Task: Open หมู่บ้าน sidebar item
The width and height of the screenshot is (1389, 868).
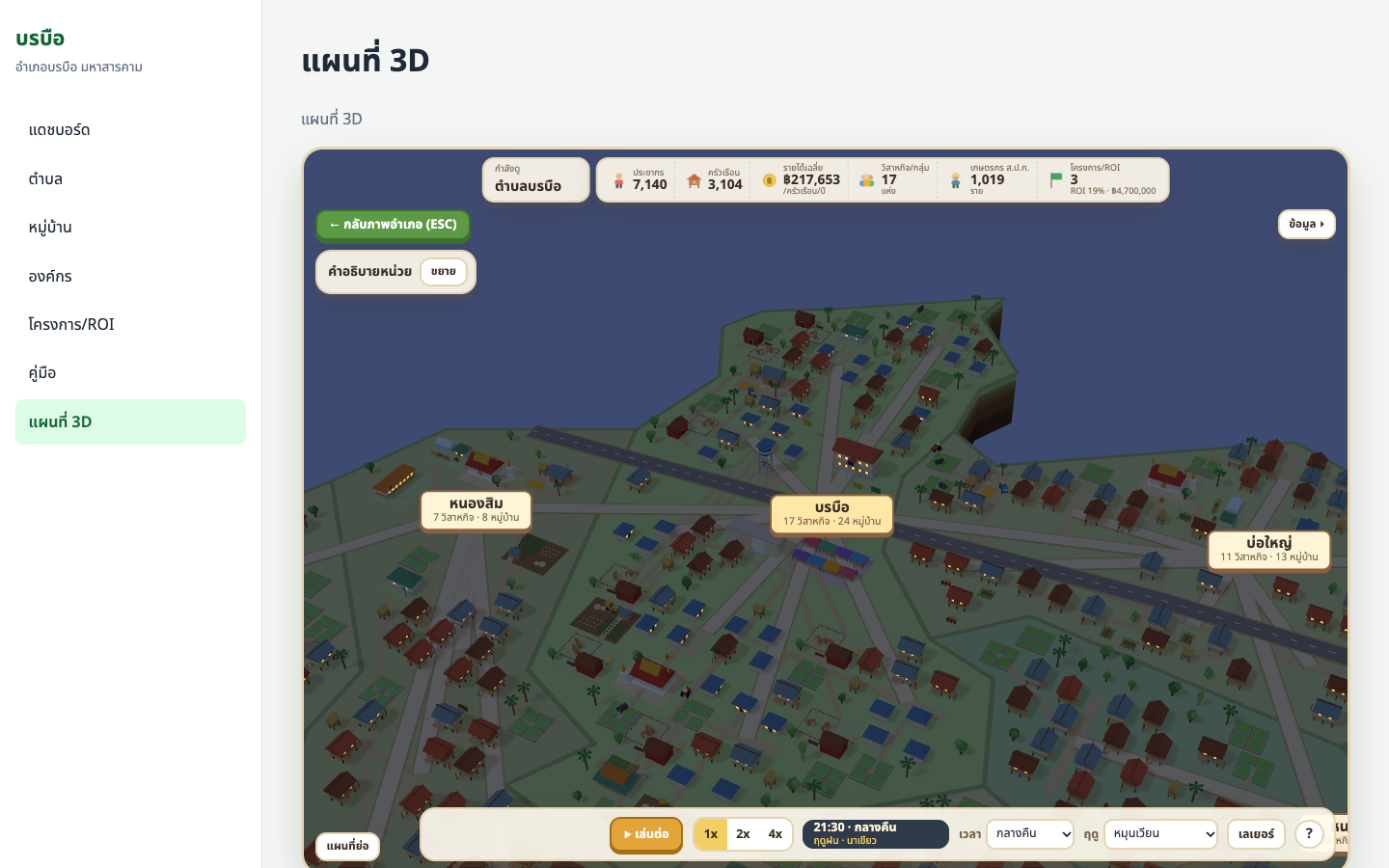Action: 130,228
